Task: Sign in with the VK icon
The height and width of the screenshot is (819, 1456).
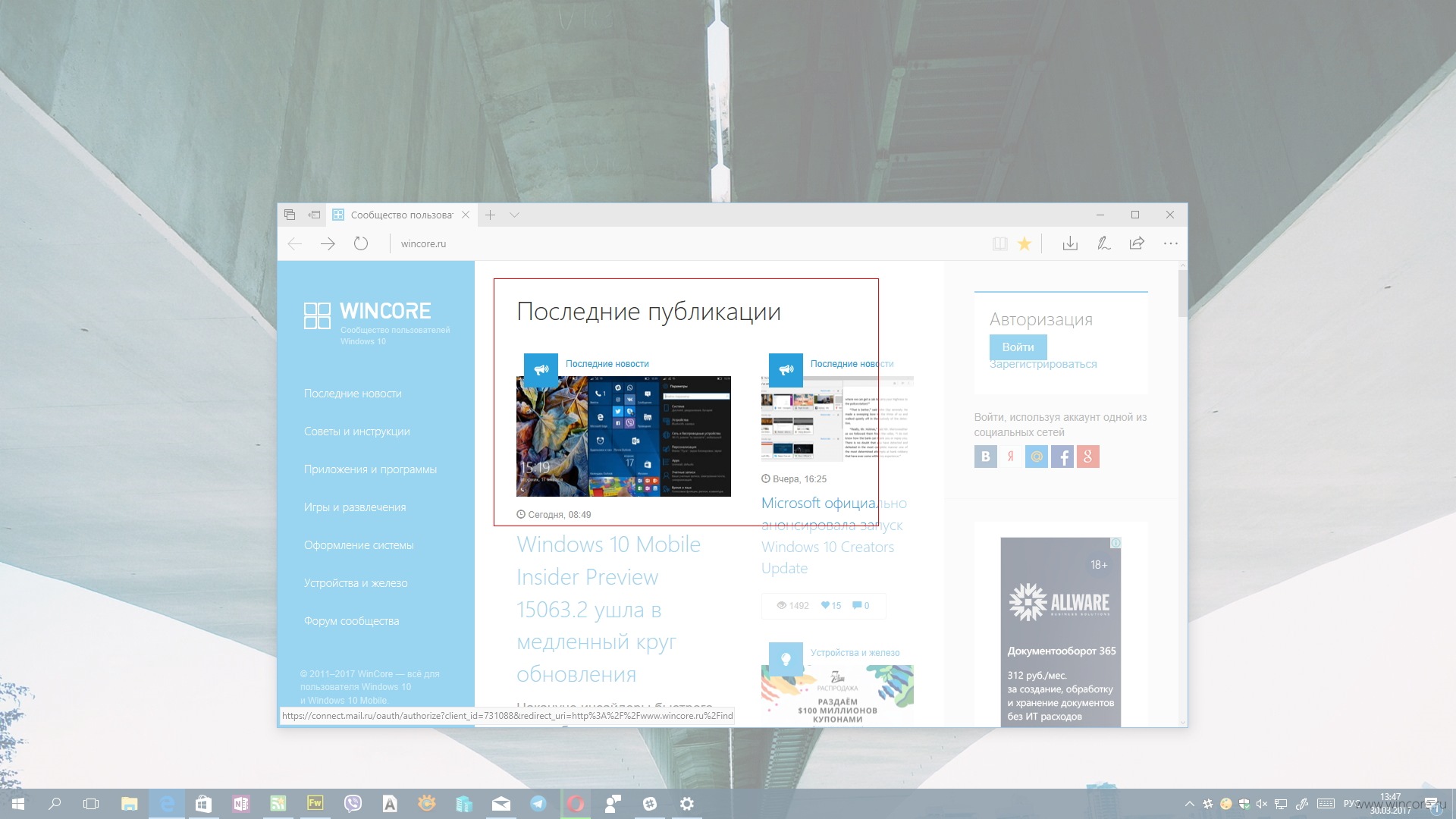Action: click(x=986, y=457)
